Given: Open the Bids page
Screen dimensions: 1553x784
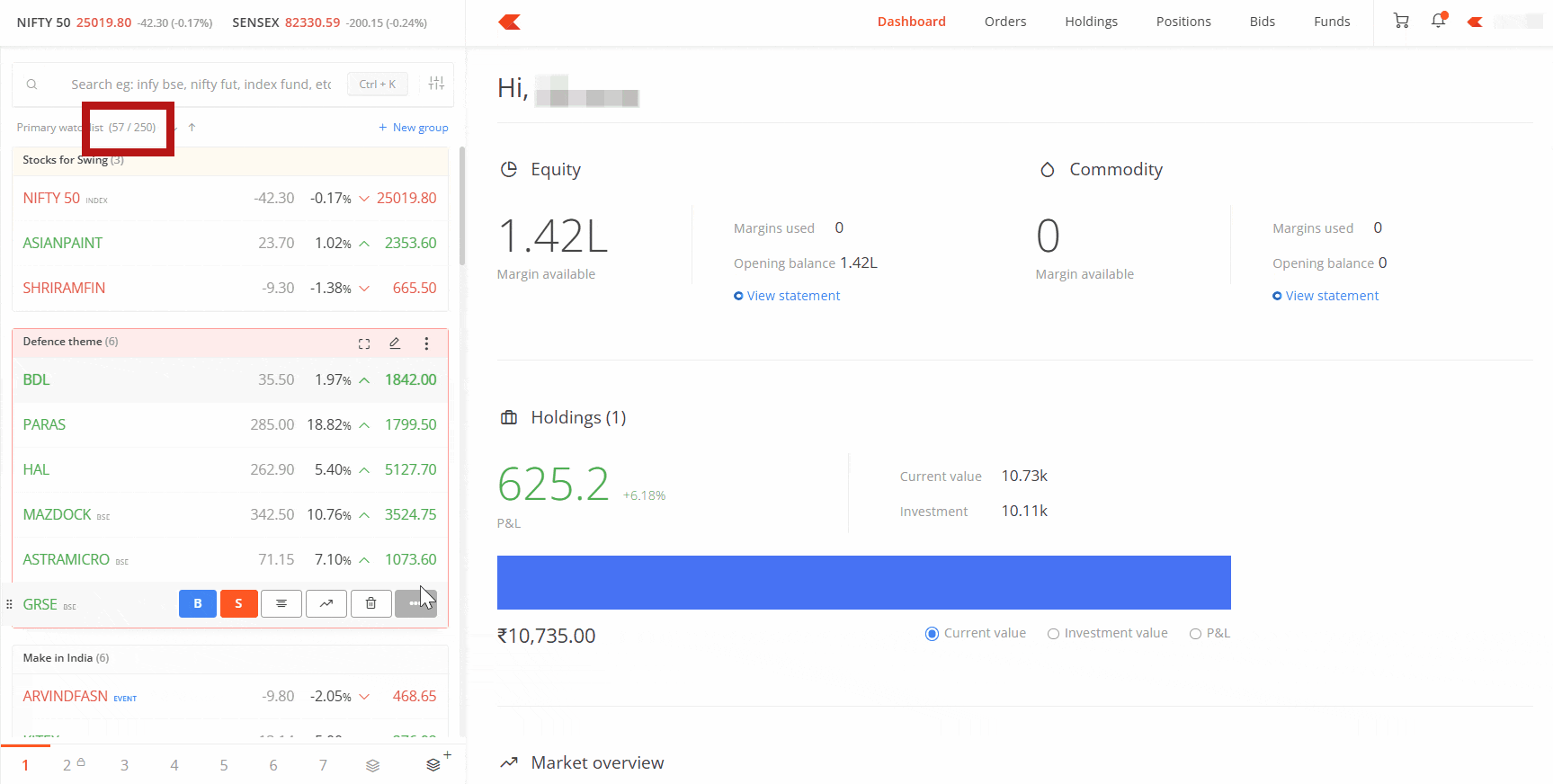Looking at the screenshot, I should click(x=1262, y=22).
